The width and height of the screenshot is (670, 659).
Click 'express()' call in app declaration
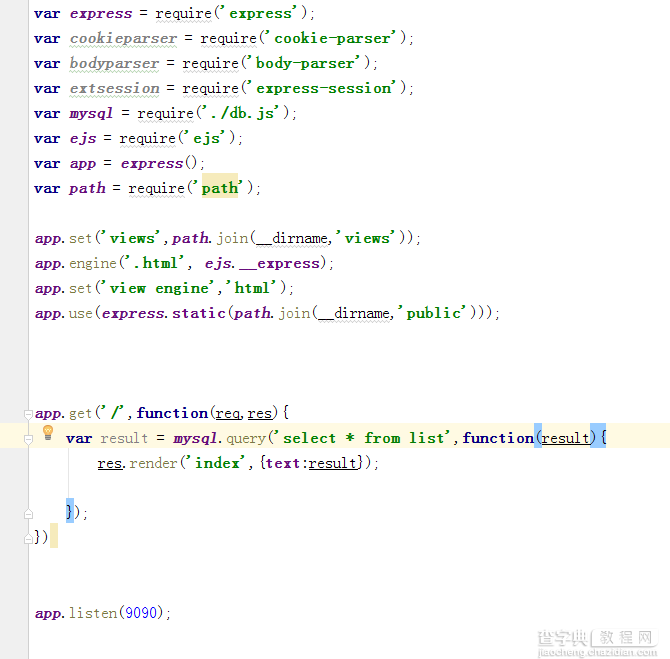tap(159, 164)
